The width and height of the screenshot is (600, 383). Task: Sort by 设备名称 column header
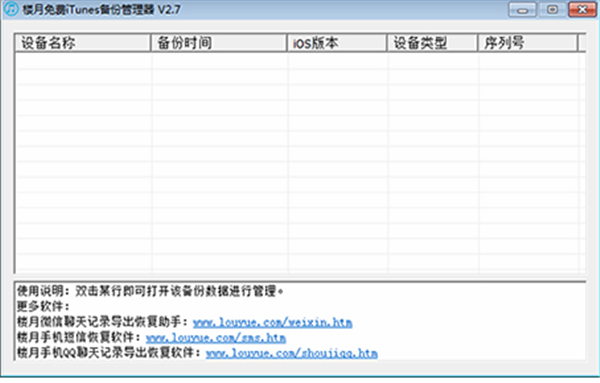(x=83, y=42)
